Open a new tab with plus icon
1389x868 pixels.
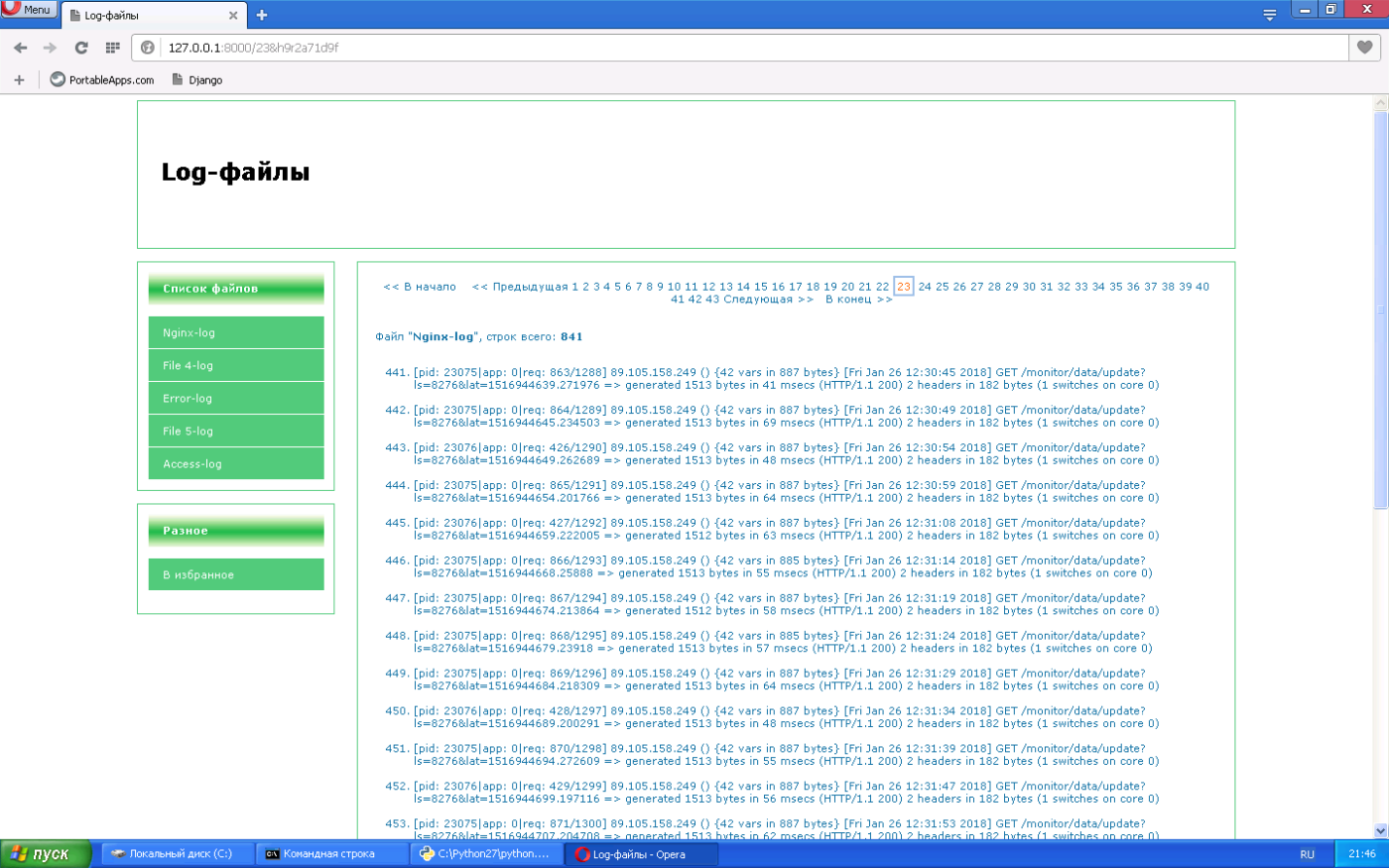262,15
